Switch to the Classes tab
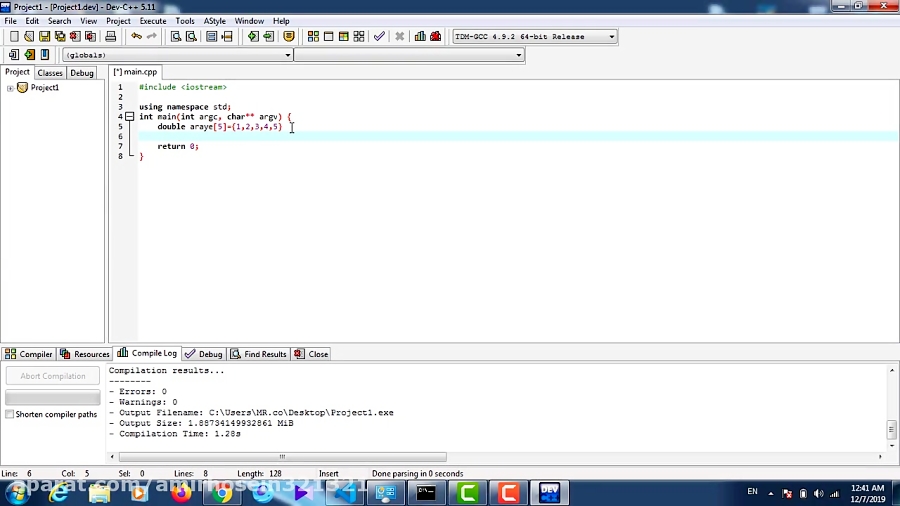This screenshot has width=900, height=506. point(50,73)
